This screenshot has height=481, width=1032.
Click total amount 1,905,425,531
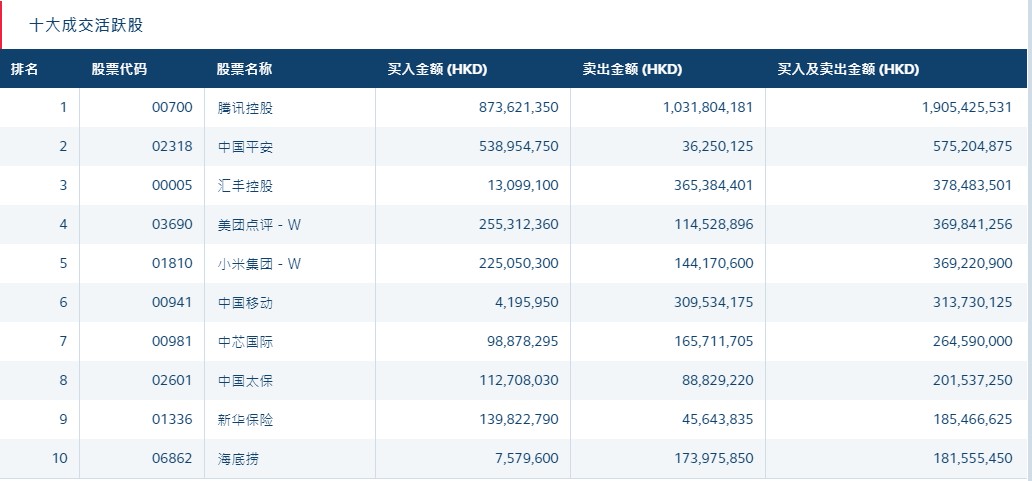[967, 107]
